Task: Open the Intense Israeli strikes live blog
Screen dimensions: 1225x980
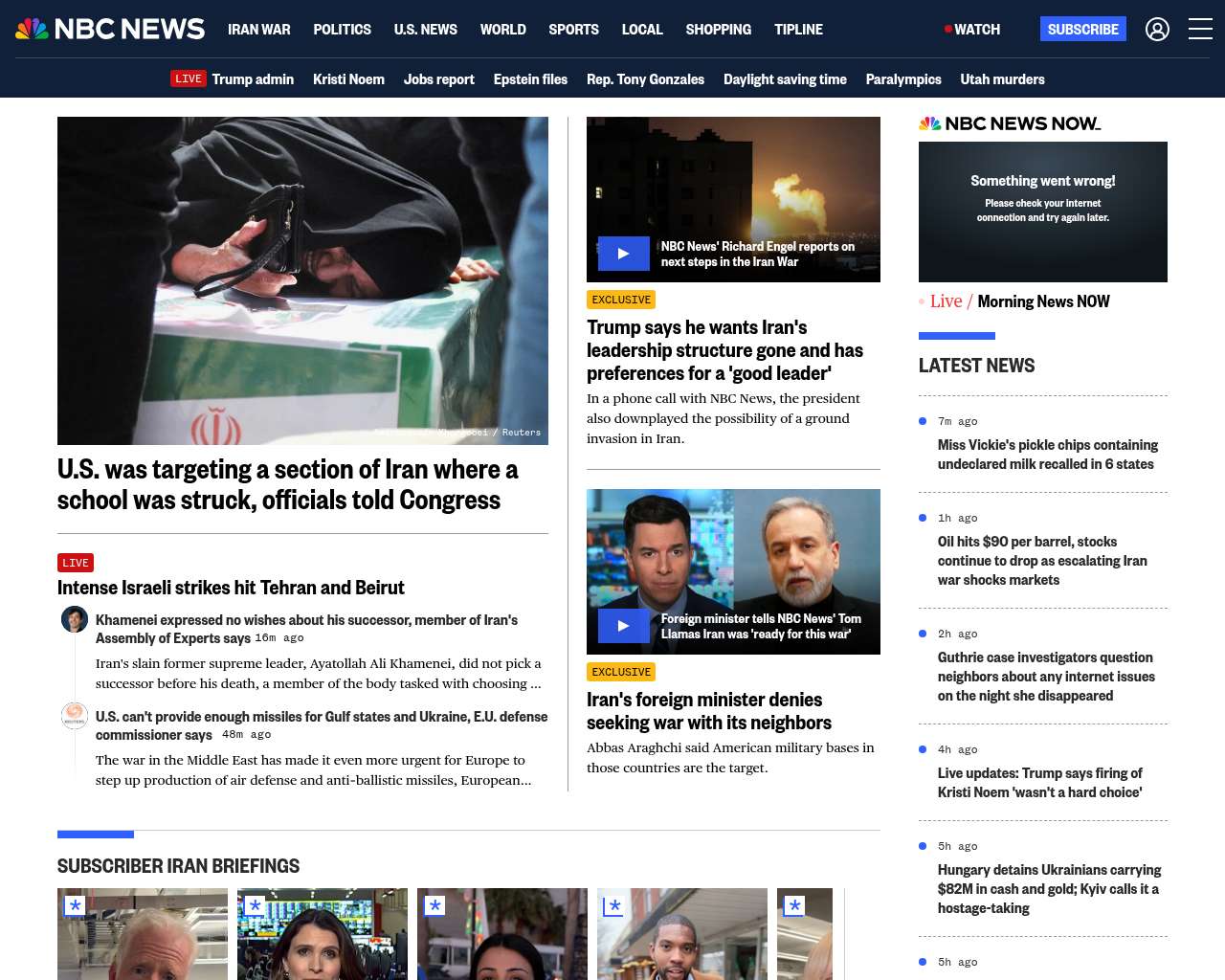Action: (x=231, y=588)
